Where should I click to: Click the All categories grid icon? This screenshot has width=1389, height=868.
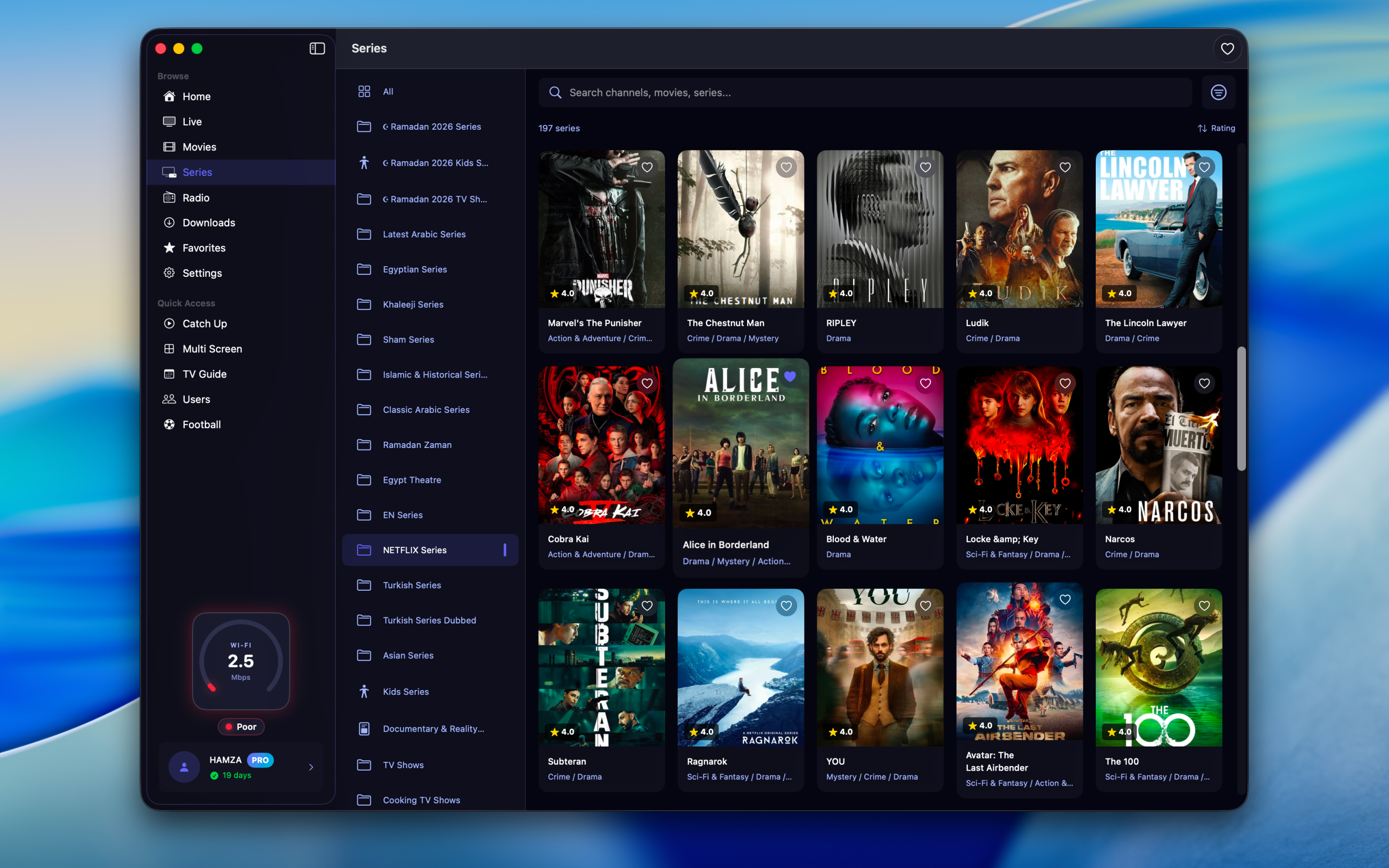click(x=364, y=91)
